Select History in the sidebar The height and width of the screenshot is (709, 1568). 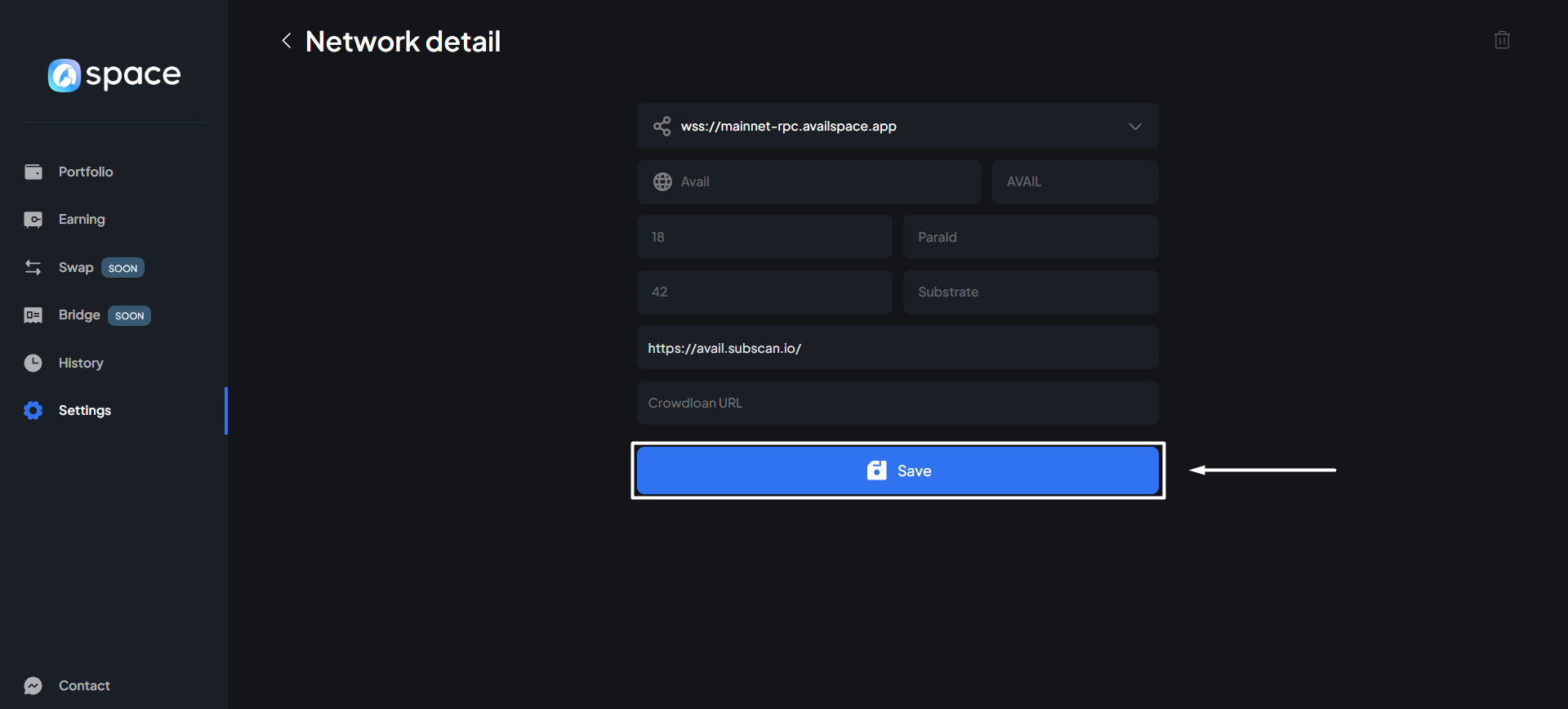coord(81,363)
